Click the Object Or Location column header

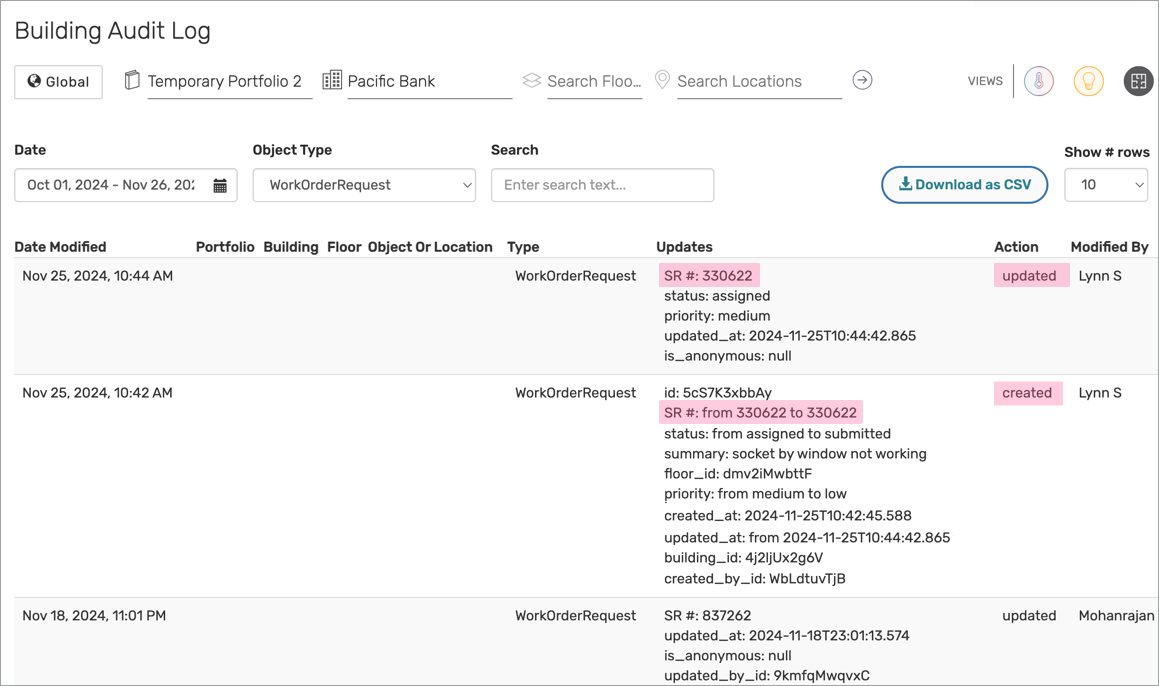(430, 247)
